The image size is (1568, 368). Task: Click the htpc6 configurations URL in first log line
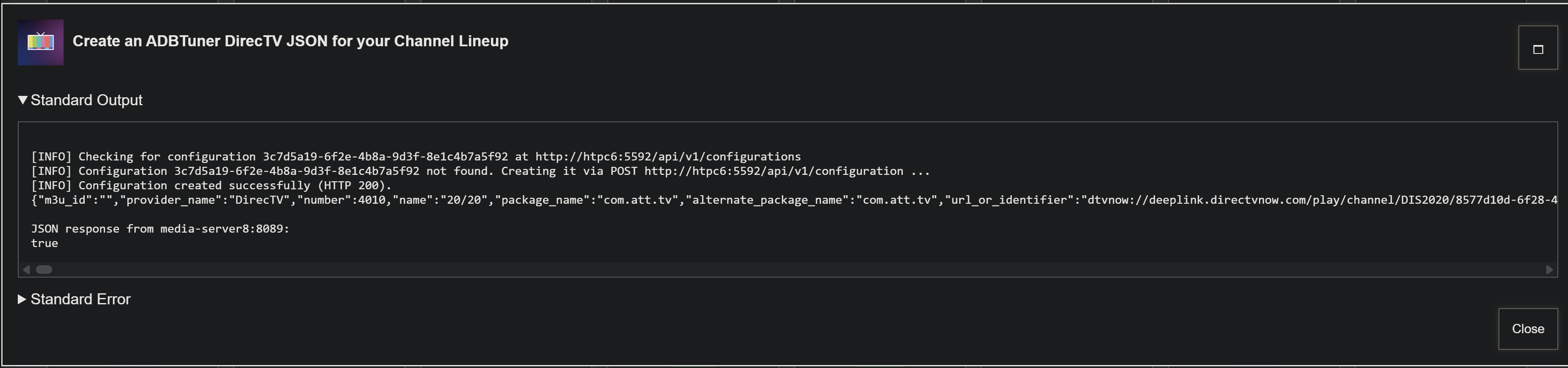point(668,157)
